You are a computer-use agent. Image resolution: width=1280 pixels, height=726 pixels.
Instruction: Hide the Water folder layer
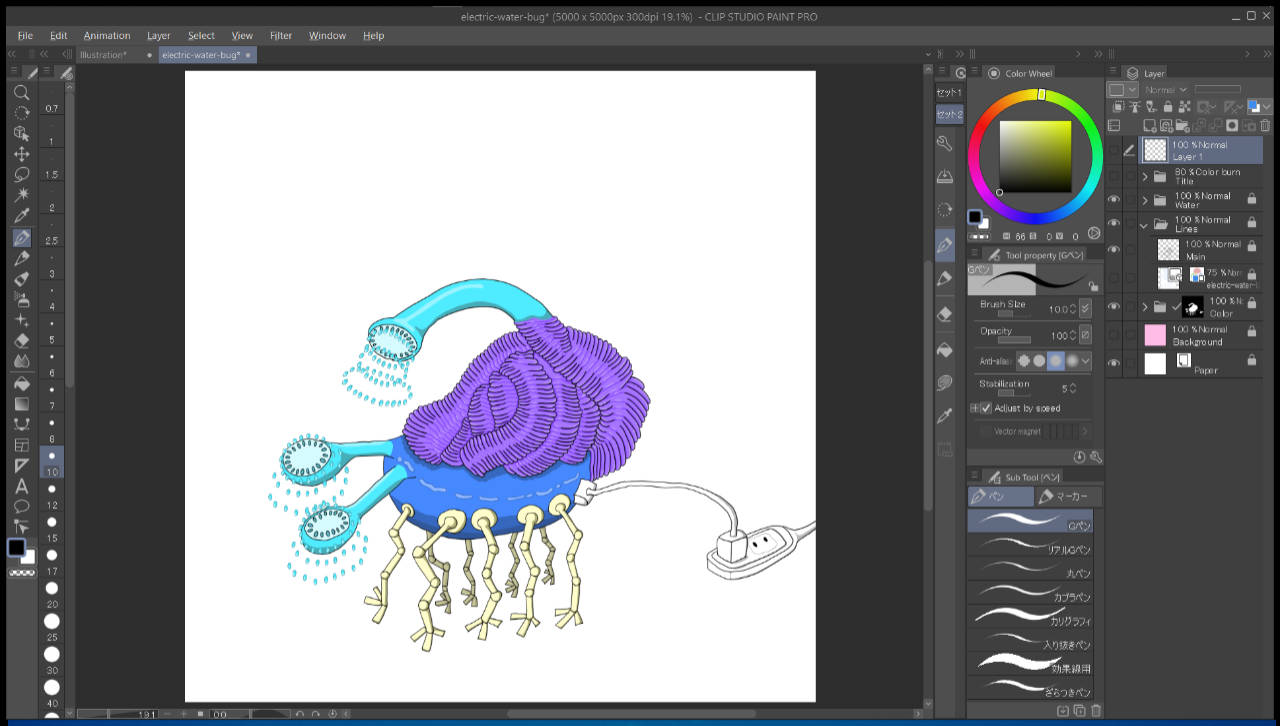[1114, 200]
